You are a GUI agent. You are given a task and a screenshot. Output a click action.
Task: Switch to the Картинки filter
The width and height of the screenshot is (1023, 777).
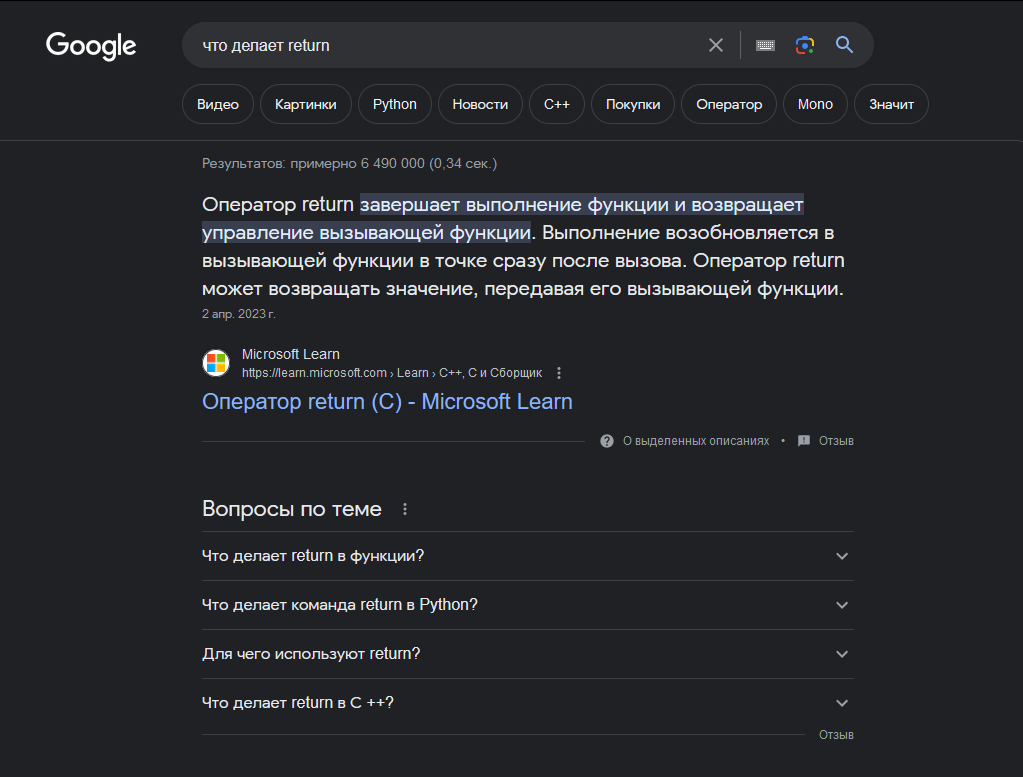[305, 104]
